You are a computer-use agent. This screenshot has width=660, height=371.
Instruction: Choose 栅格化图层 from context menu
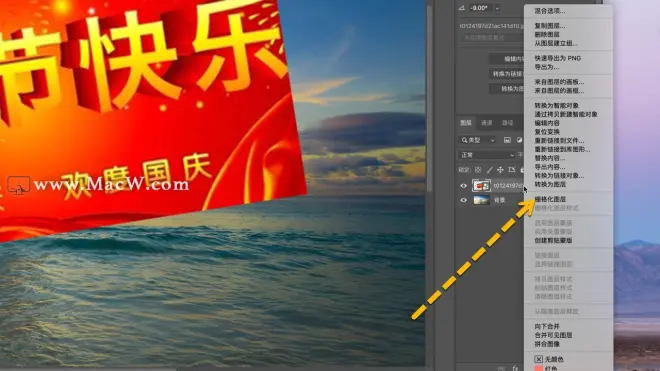click(x=550, y=199)
